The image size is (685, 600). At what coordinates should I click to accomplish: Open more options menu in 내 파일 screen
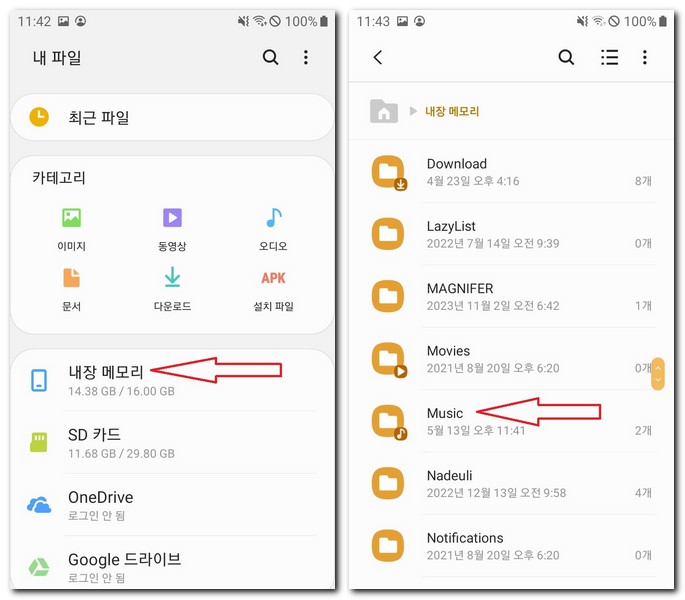click(306, 57)
